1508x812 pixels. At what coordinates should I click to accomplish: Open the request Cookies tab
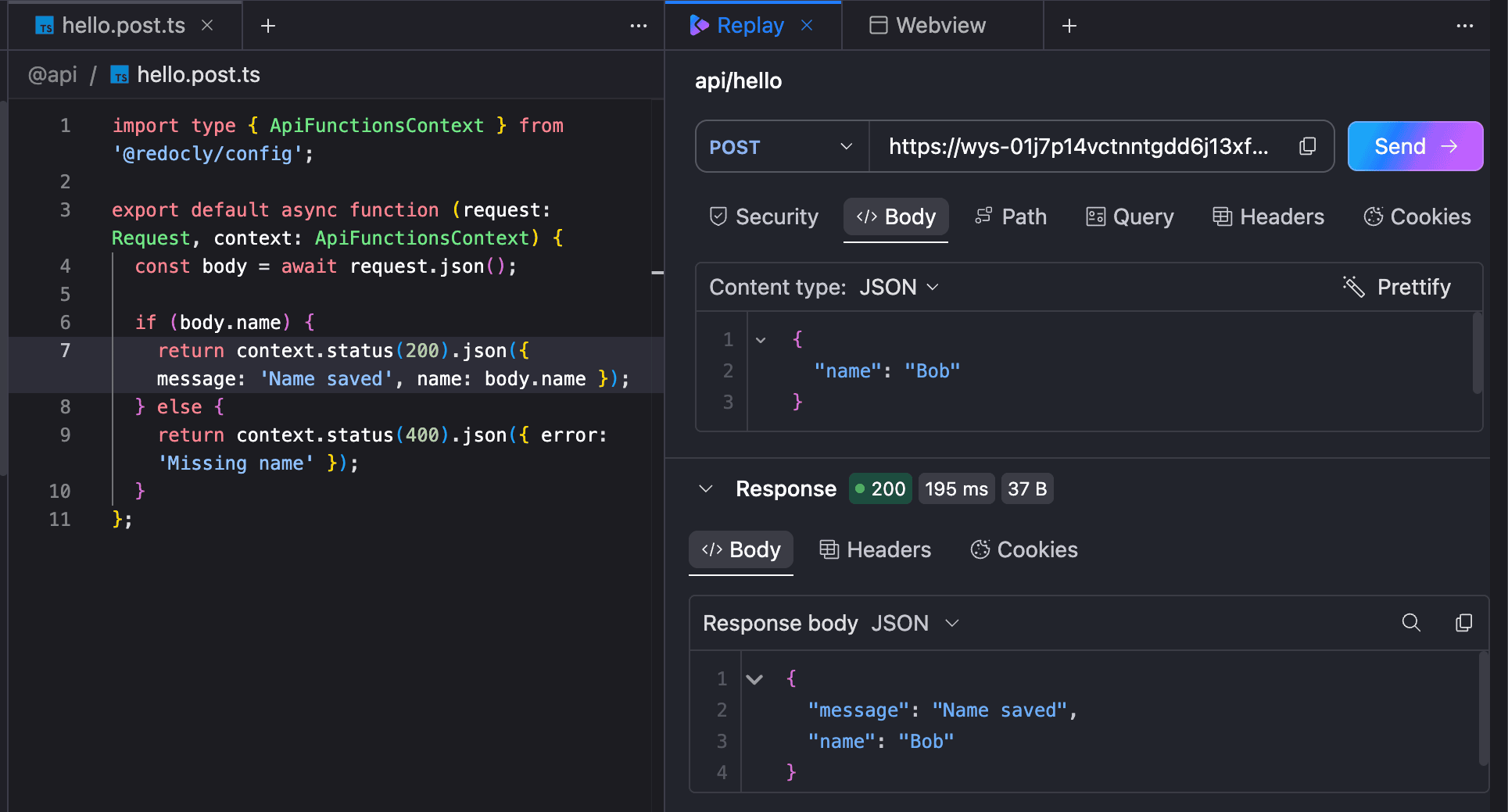coord(1417,216)
